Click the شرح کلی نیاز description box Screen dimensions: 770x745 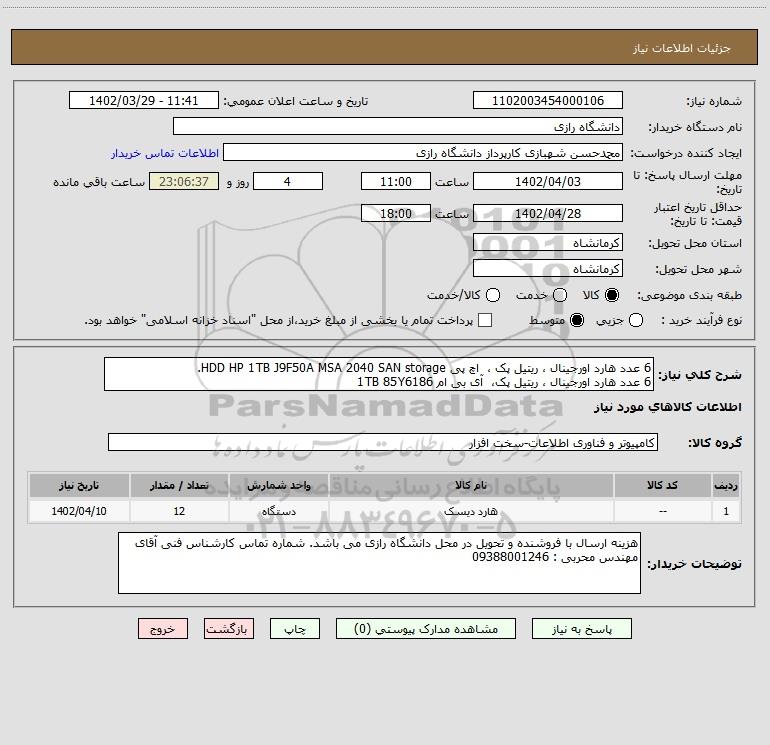pyautogui.click(x=379, y=373)
